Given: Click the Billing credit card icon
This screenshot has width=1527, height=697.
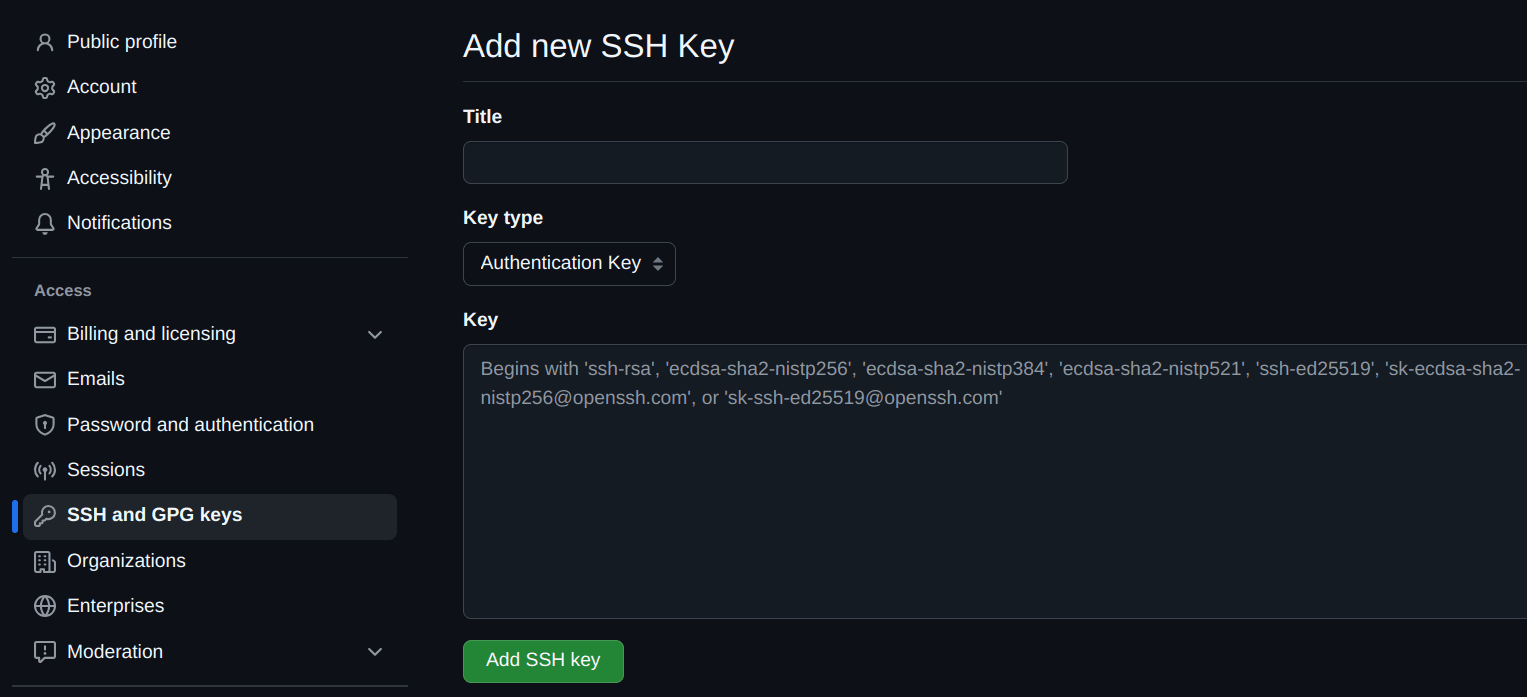Looking at the screenshot, I should pos(44,334).
